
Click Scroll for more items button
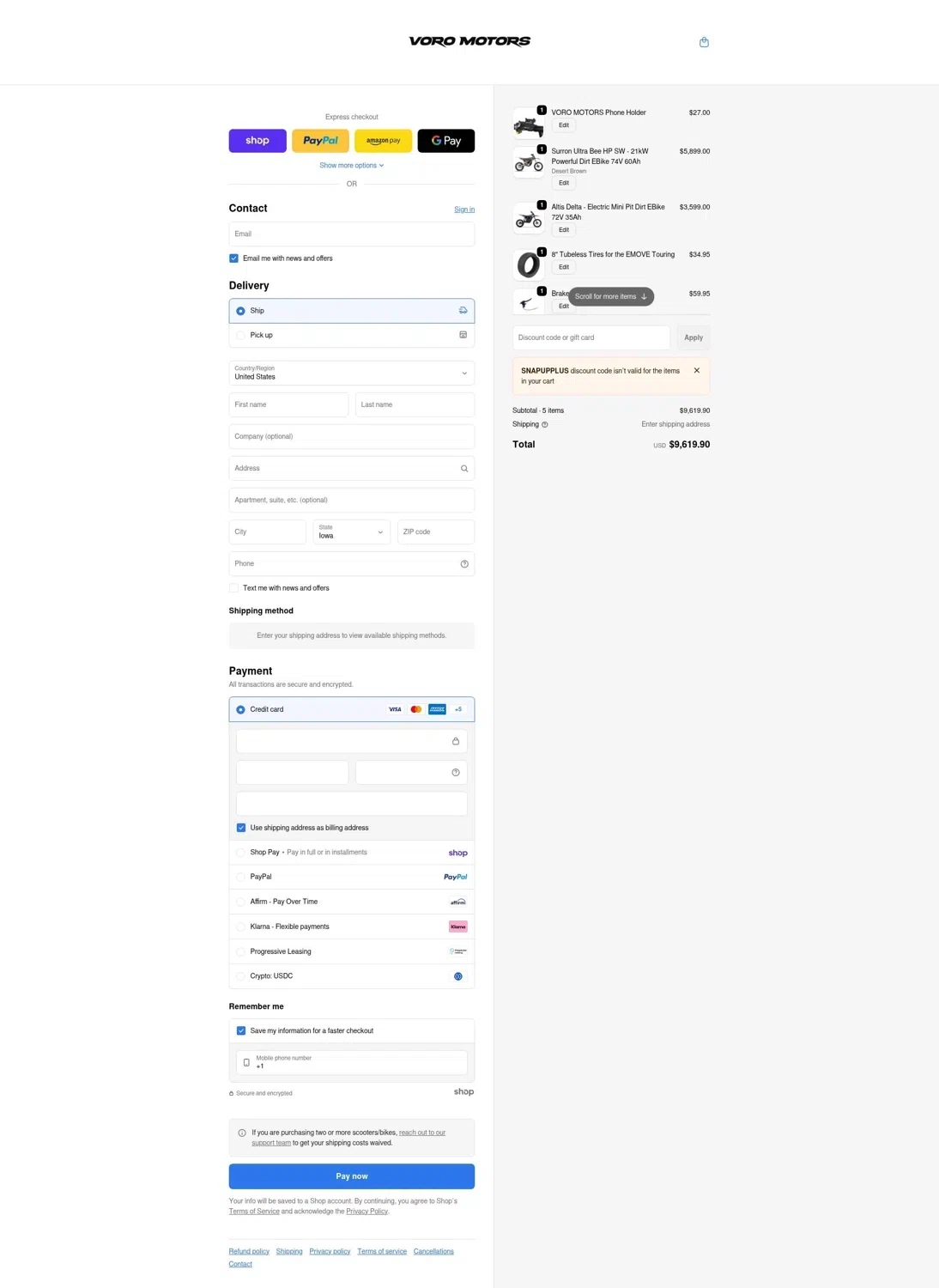(x=611, y=296)
